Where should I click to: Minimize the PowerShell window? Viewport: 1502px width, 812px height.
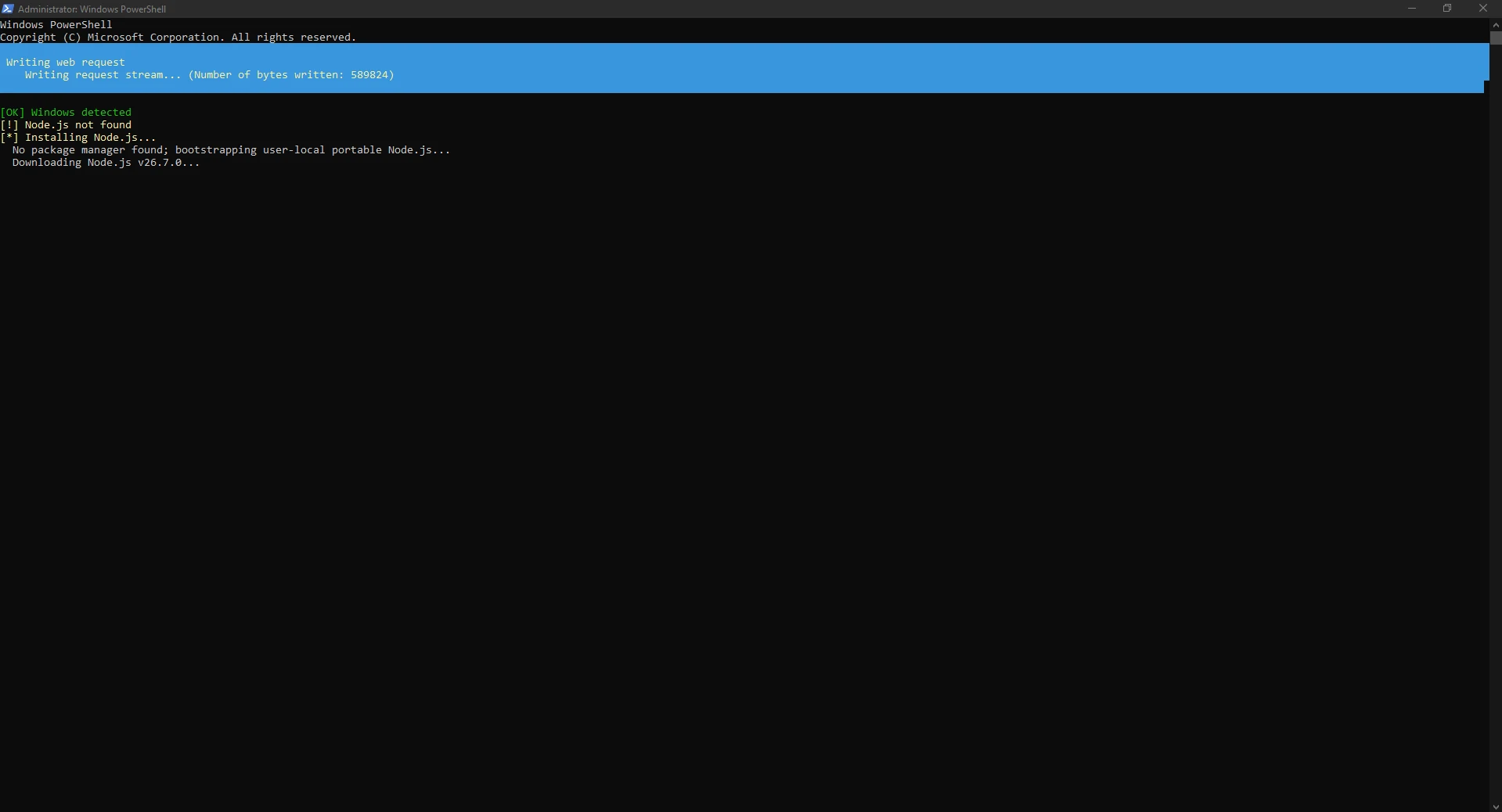point(1412,9)
